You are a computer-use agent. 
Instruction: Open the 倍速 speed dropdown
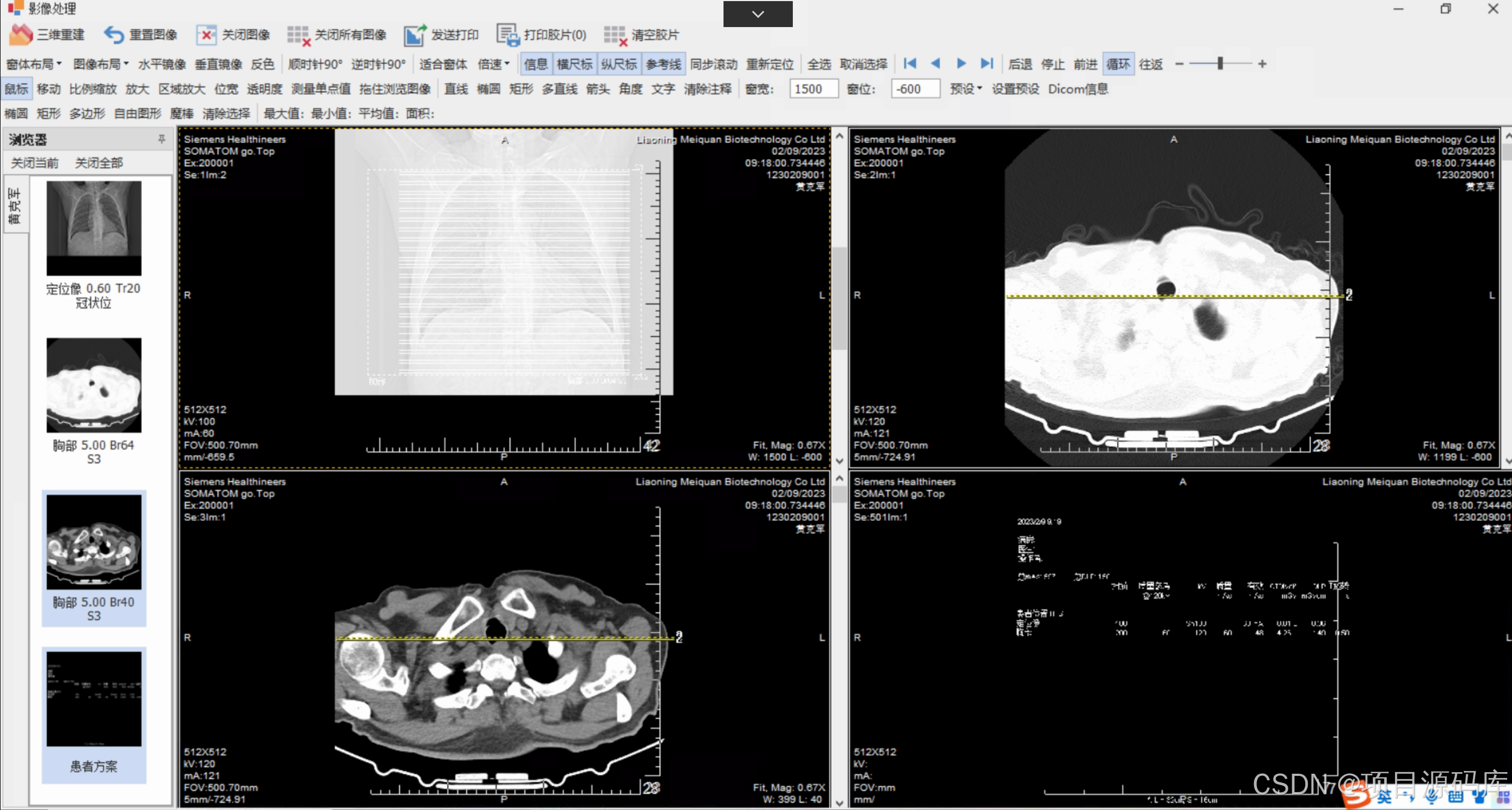[x=493, y=64]
